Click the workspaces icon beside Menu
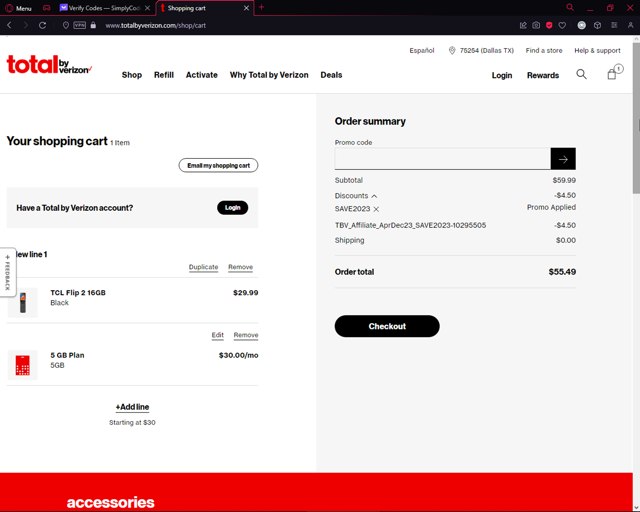 (47, 8)
